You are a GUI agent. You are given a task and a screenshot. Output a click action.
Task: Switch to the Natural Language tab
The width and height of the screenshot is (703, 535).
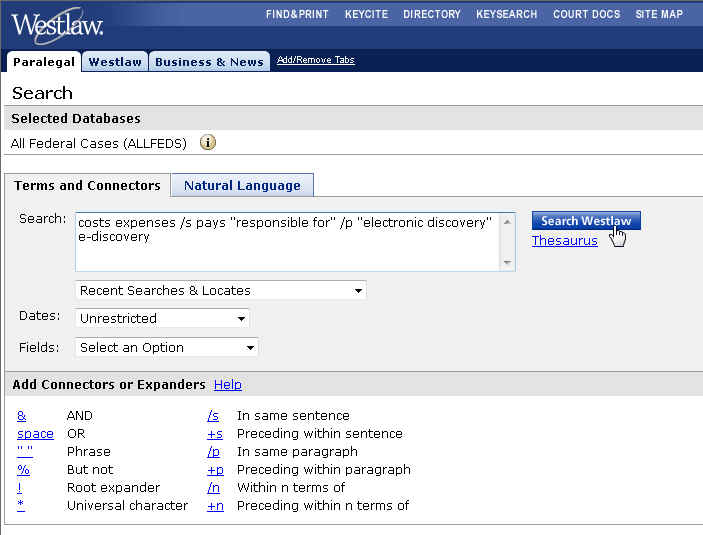click(x=242, y=185)
